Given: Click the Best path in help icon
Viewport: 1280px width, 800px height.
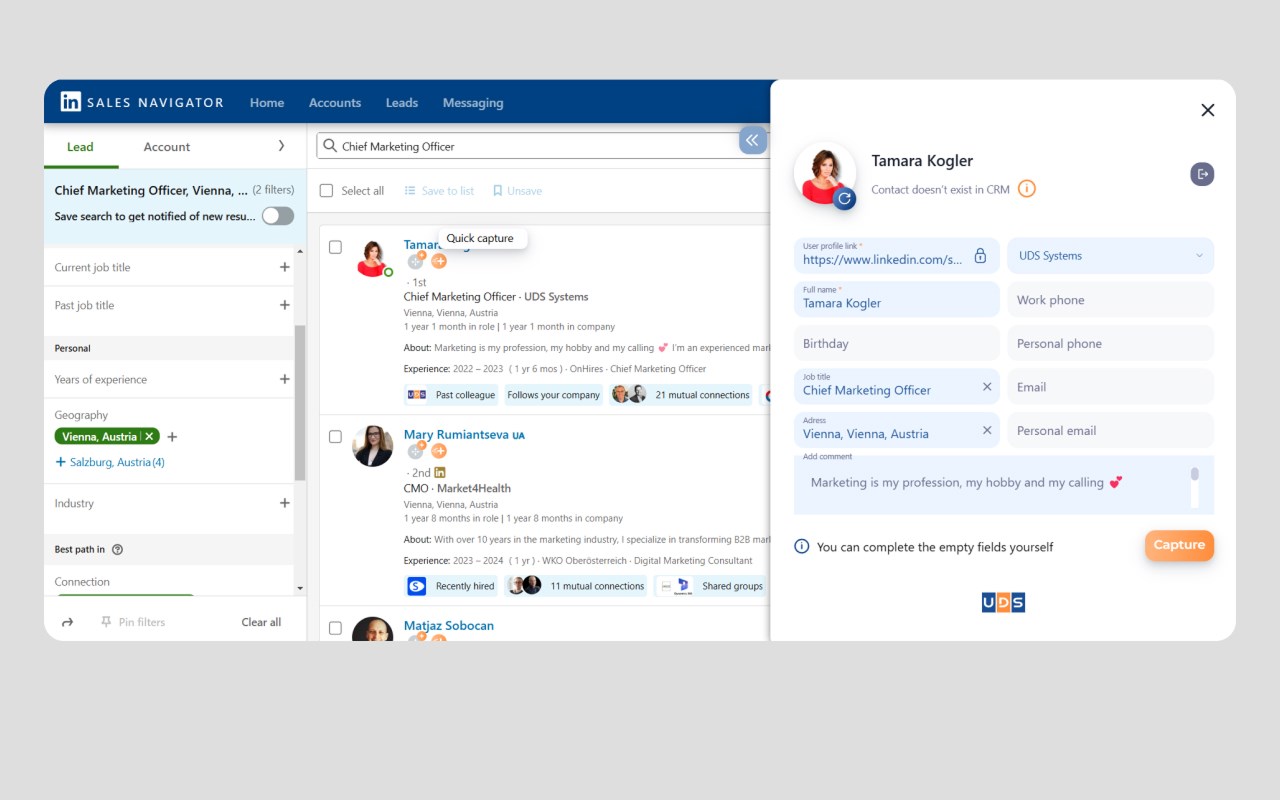Looking at the screenshot, I should click(118, 549).
